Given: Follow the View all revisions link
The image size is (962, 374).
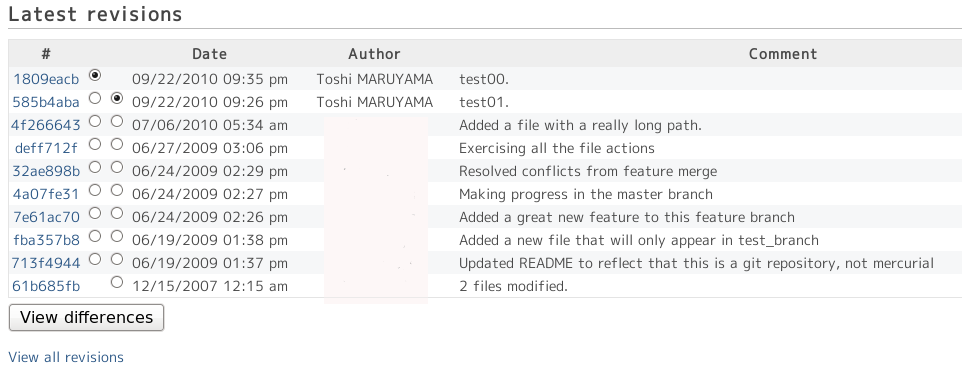Looking at the screenshot, I should tap(66, 357).
